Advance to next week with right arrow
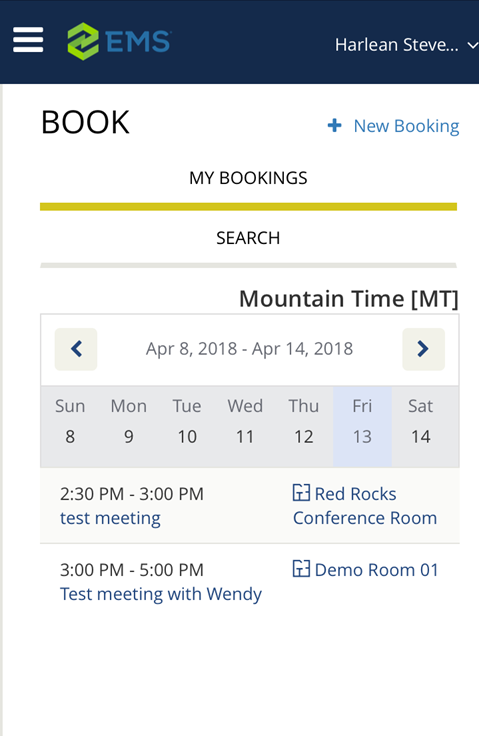The image size is (479, 736). (423, 349)
